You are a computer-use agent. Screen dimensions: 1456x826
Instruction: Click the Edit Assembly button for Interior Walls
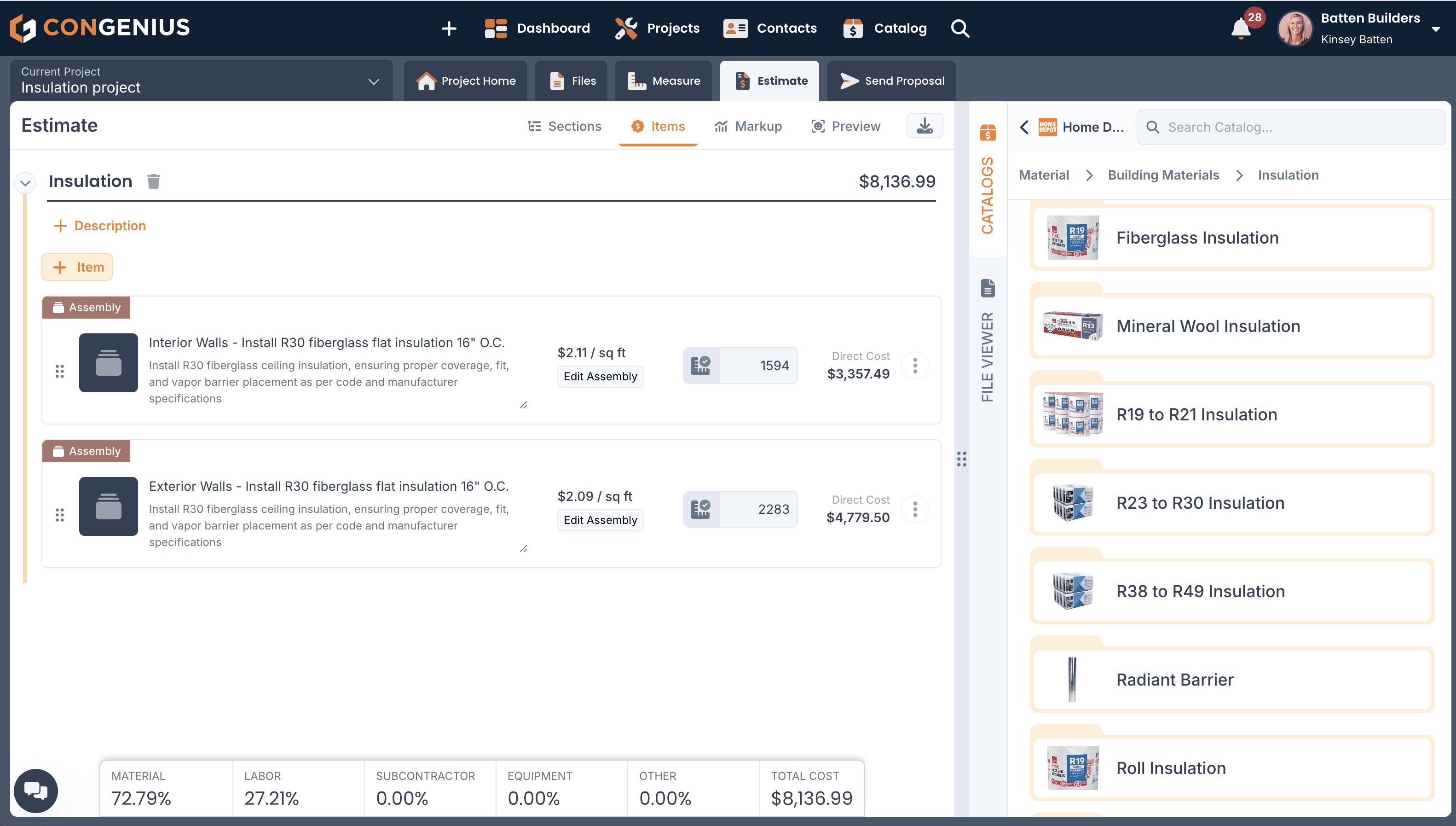point(599,376)
